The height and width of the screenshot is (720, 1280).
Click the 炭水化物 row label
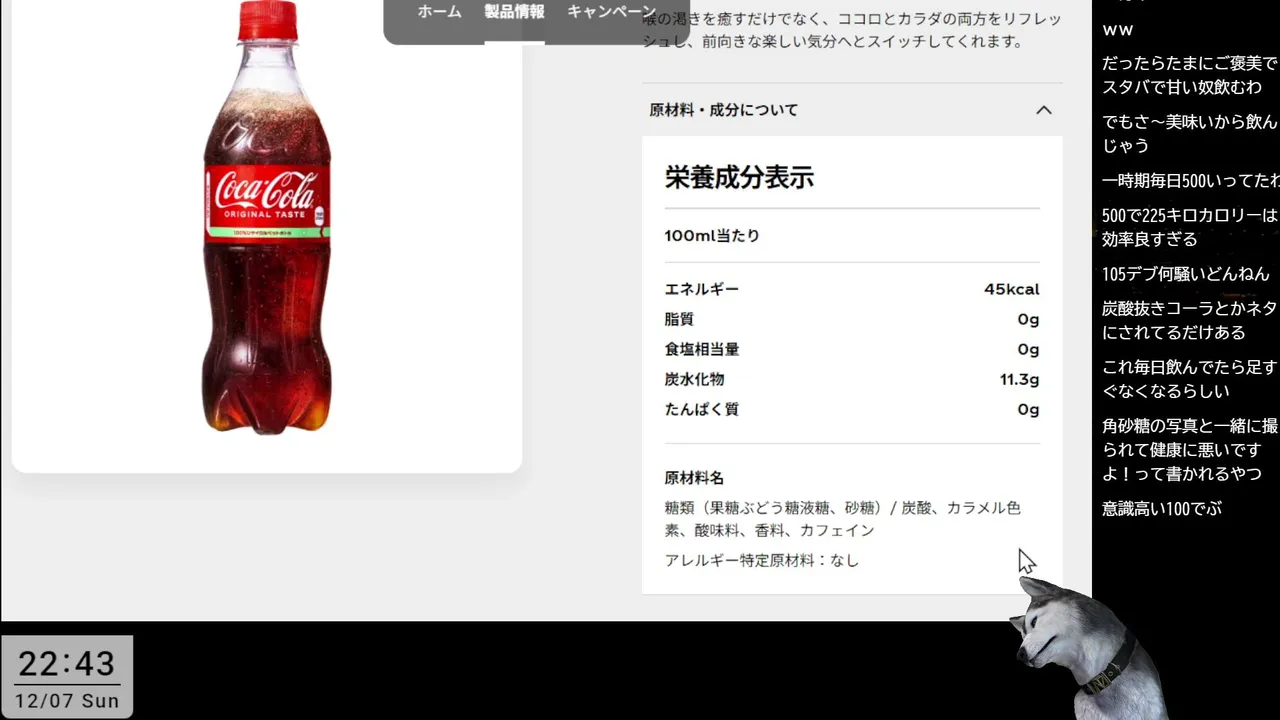click(694, 379)
